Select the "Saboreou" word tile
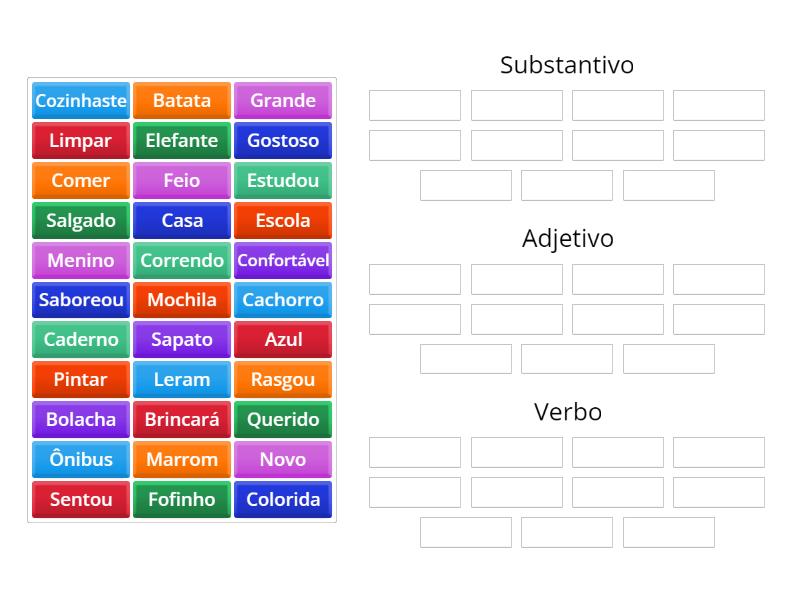Image resolution: width=800 pixels, height=600 pixels. point(80,300)
